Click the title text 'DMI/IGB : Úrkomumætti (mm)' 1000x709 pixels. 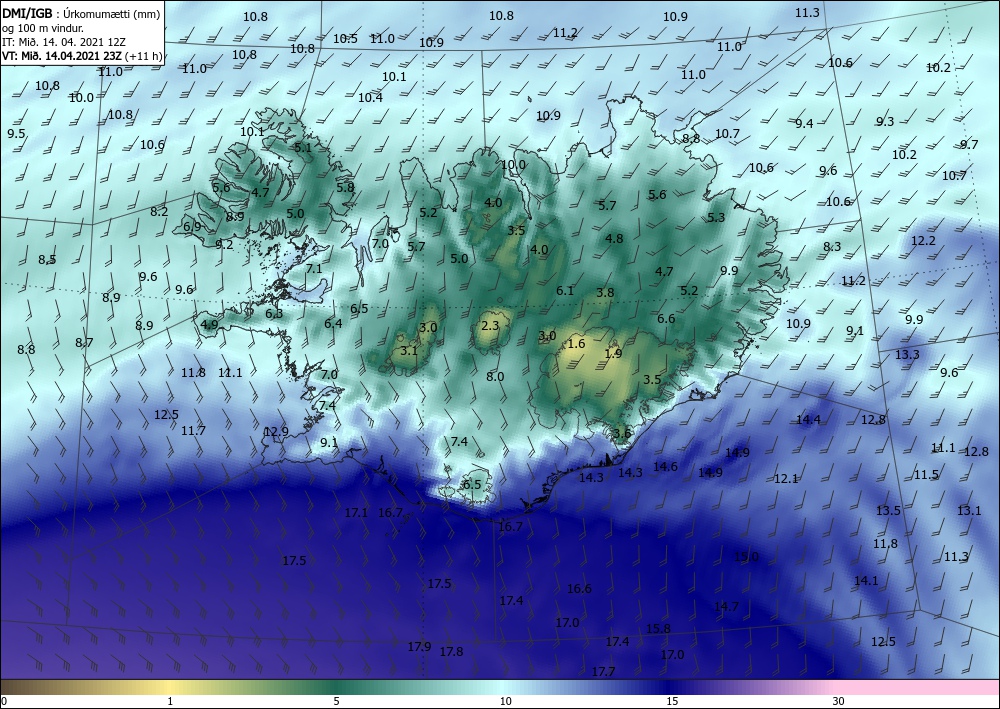click(81, 12)
